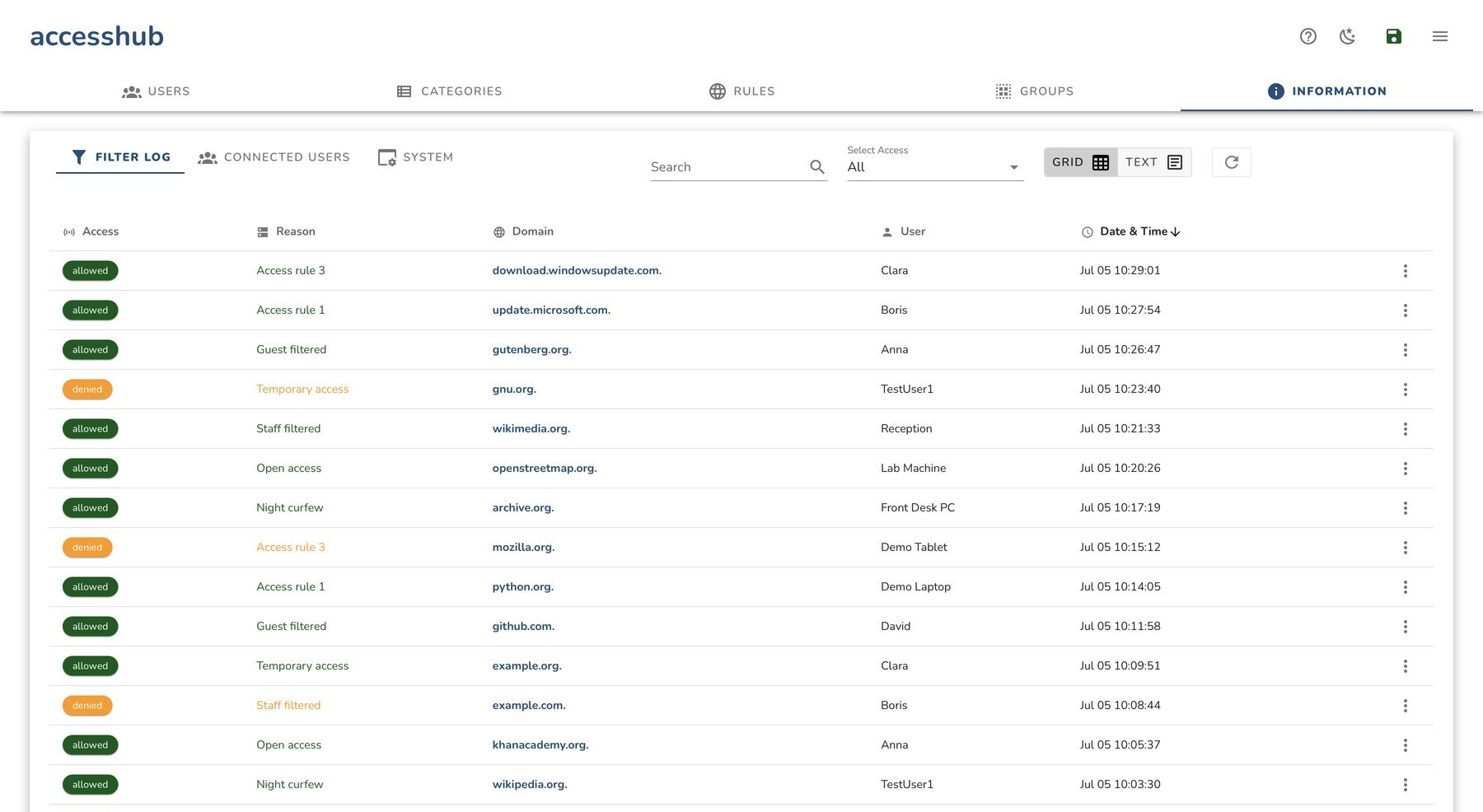Switch log view to TEXT

pyautogui.click(x=1154, y=162)
